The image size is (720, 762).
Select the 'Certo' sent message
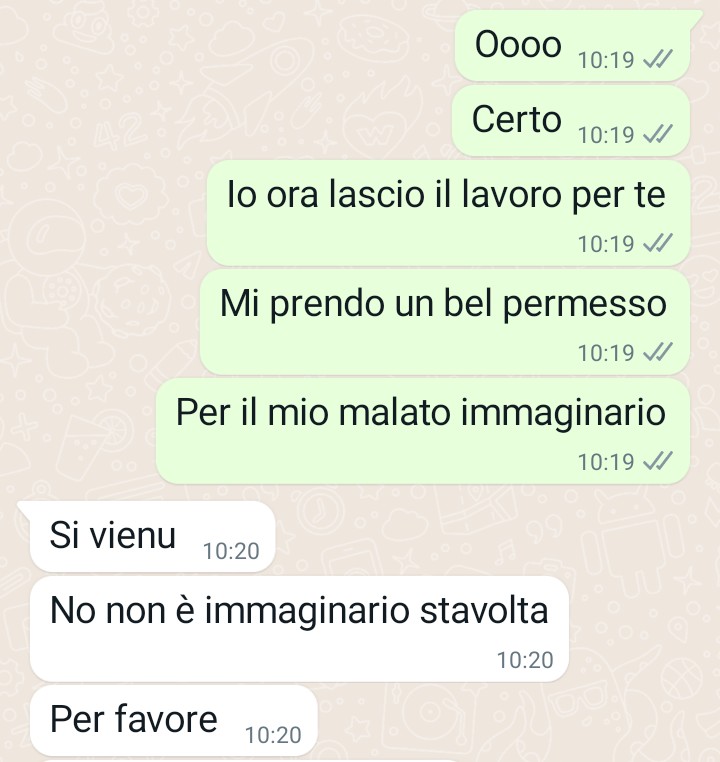coord(571,121)
